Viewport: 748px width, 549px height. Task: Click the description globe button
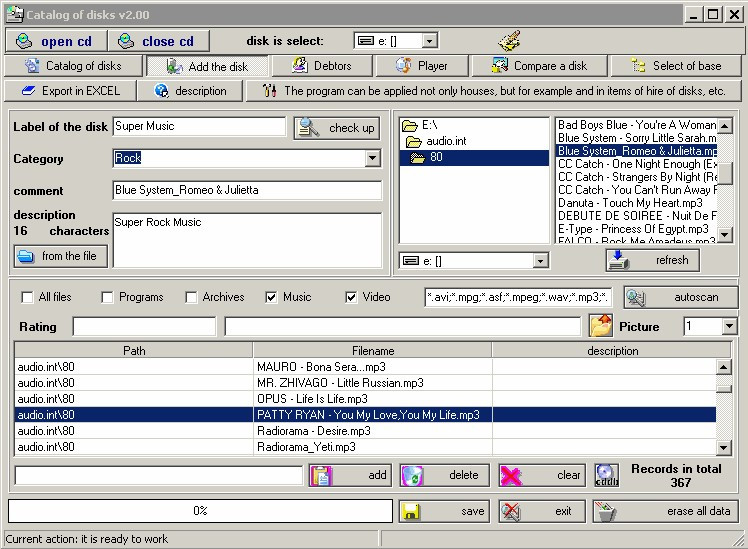[x=162, y=91]
